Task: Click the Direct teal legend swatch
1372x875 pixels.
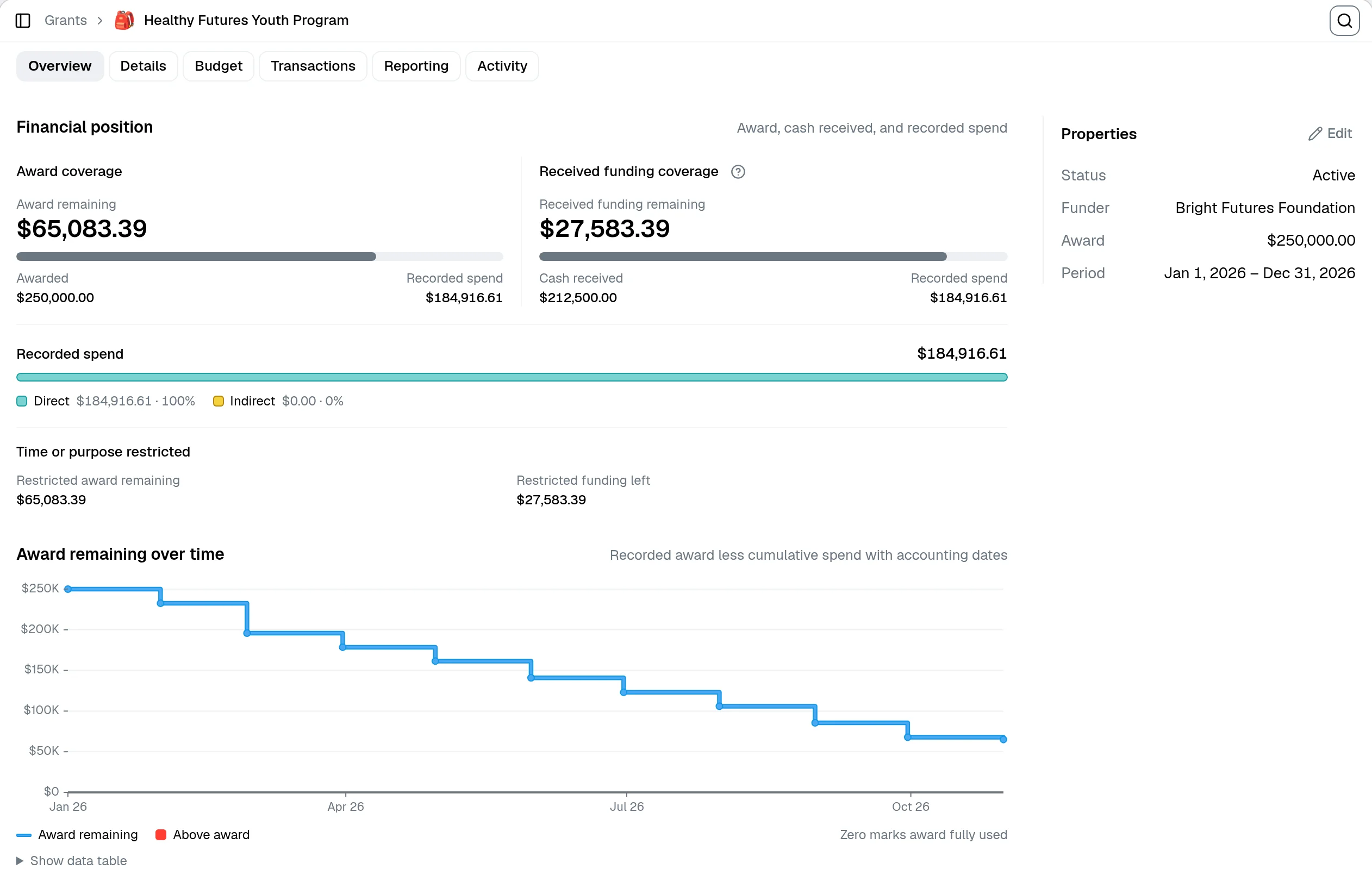Action: point(22,401)
